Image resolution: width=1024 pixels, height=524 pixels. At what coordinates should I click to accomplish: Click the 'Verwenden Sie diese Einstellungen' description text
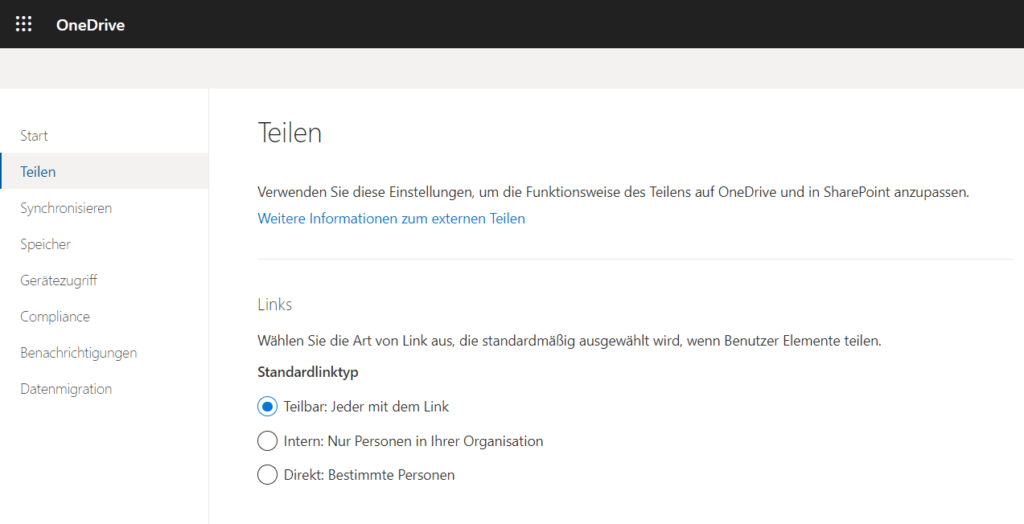(613, 192)
